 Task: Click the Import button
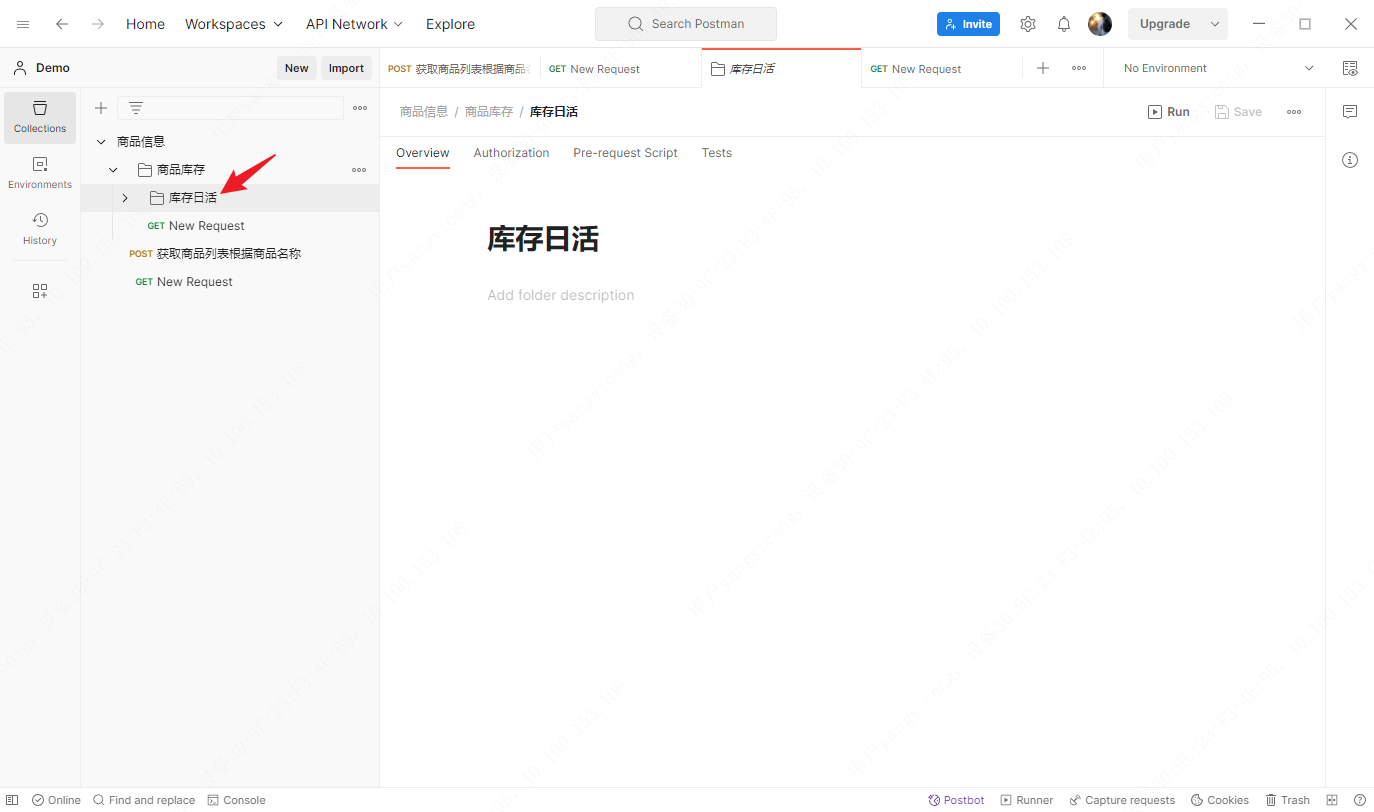coord(346,68)
